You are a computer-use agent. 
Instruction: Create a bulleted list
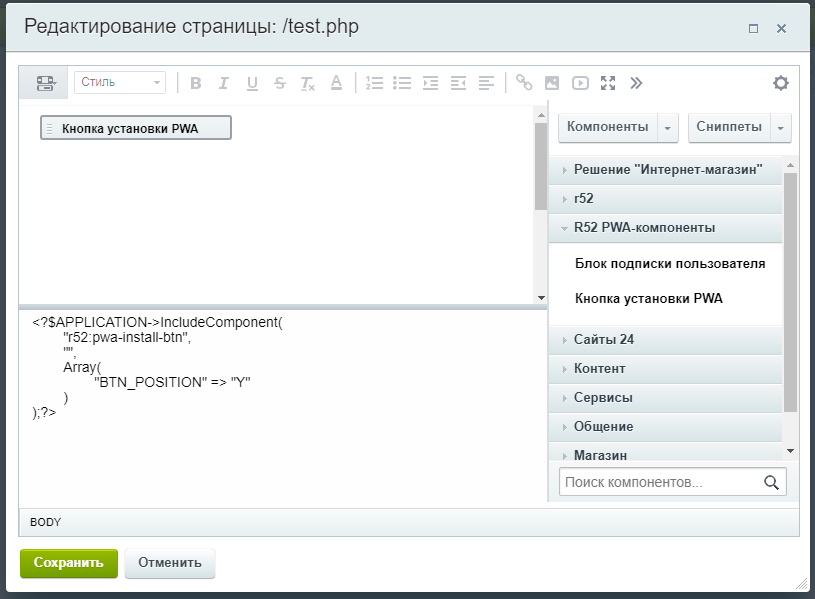(402, 83)
